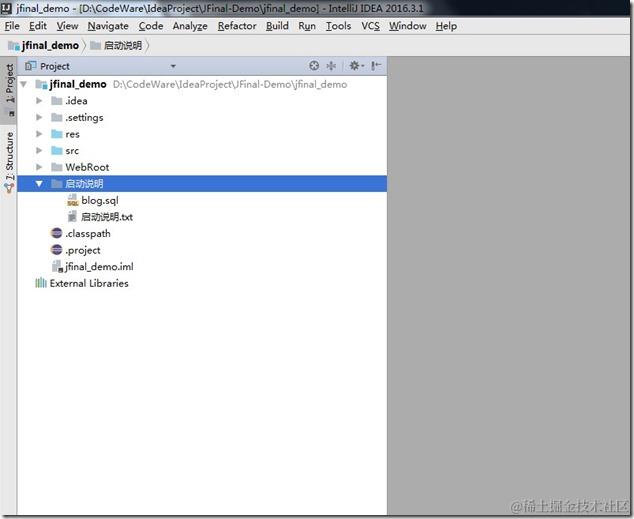This screenshot has height=519, width=634.
Task: Select the src source folder icon
Action: pyautogui.click(x=57, y=150)
